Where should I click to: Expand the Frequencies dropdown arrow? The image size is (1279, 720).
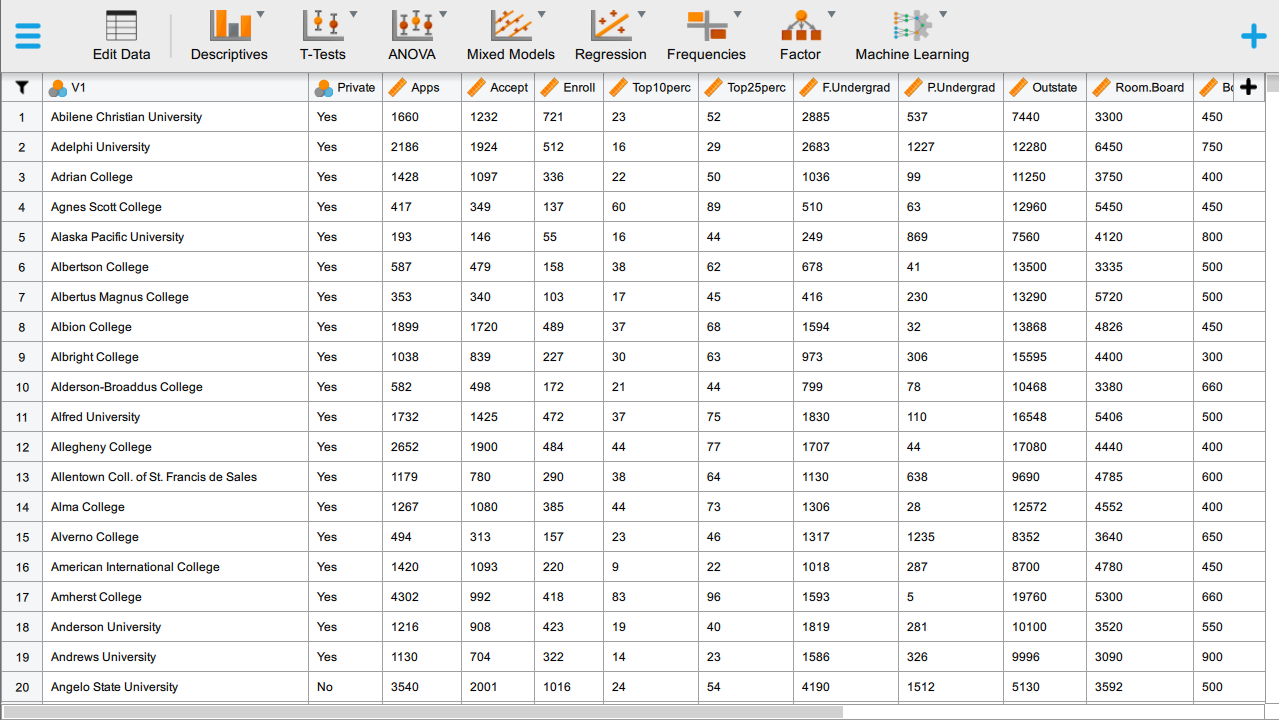point(737,15)
